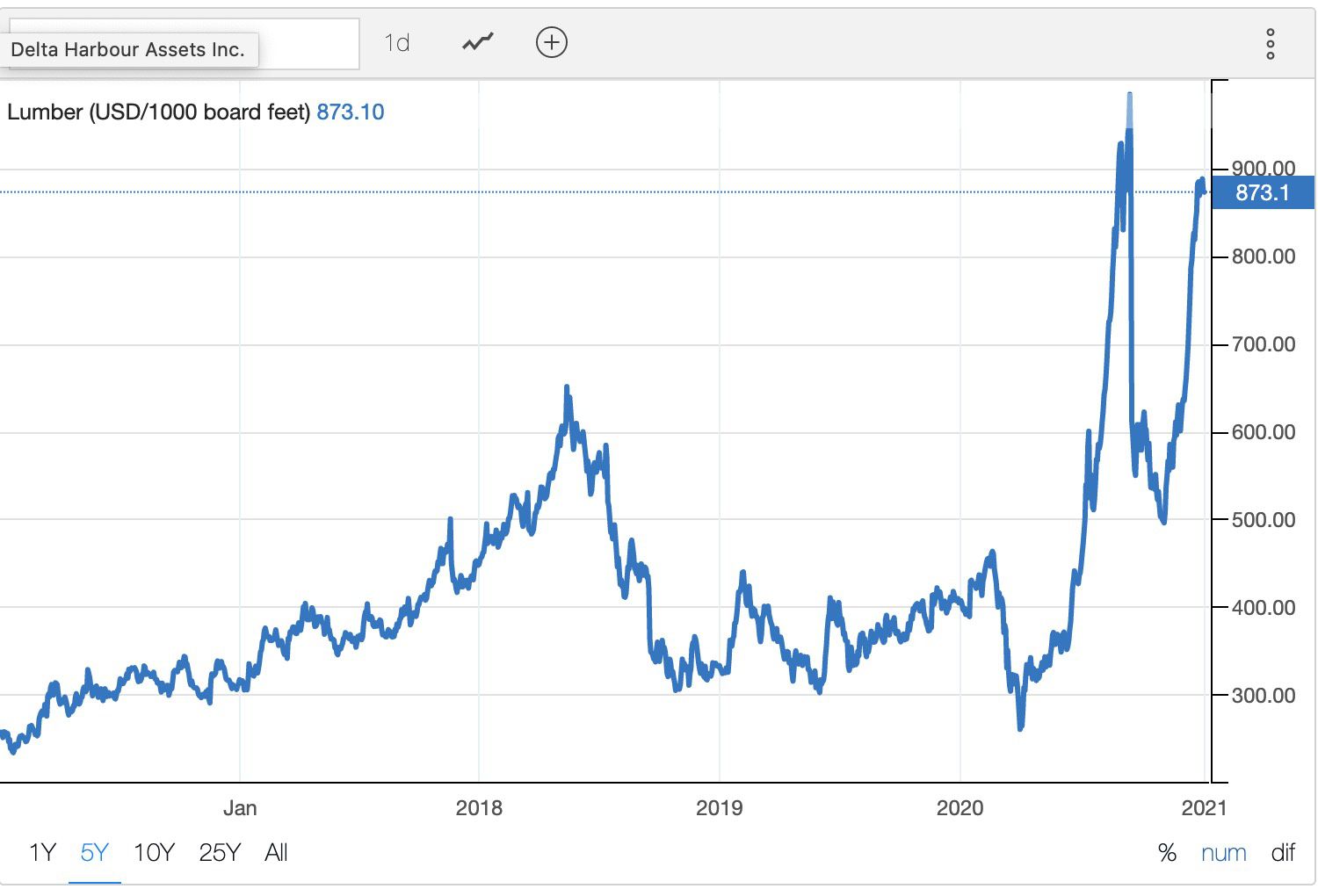The width and height of the screenshot is (1318, 896).
Task: Click the Lumber (USD/1000 board feet) title
Action: 158,112
